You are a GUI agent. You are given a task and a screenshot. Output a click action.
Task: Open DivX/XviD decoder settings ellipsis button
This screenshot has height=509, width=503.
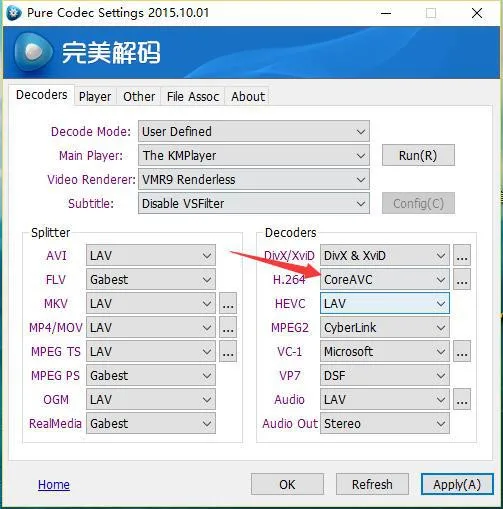click(462, 256)
